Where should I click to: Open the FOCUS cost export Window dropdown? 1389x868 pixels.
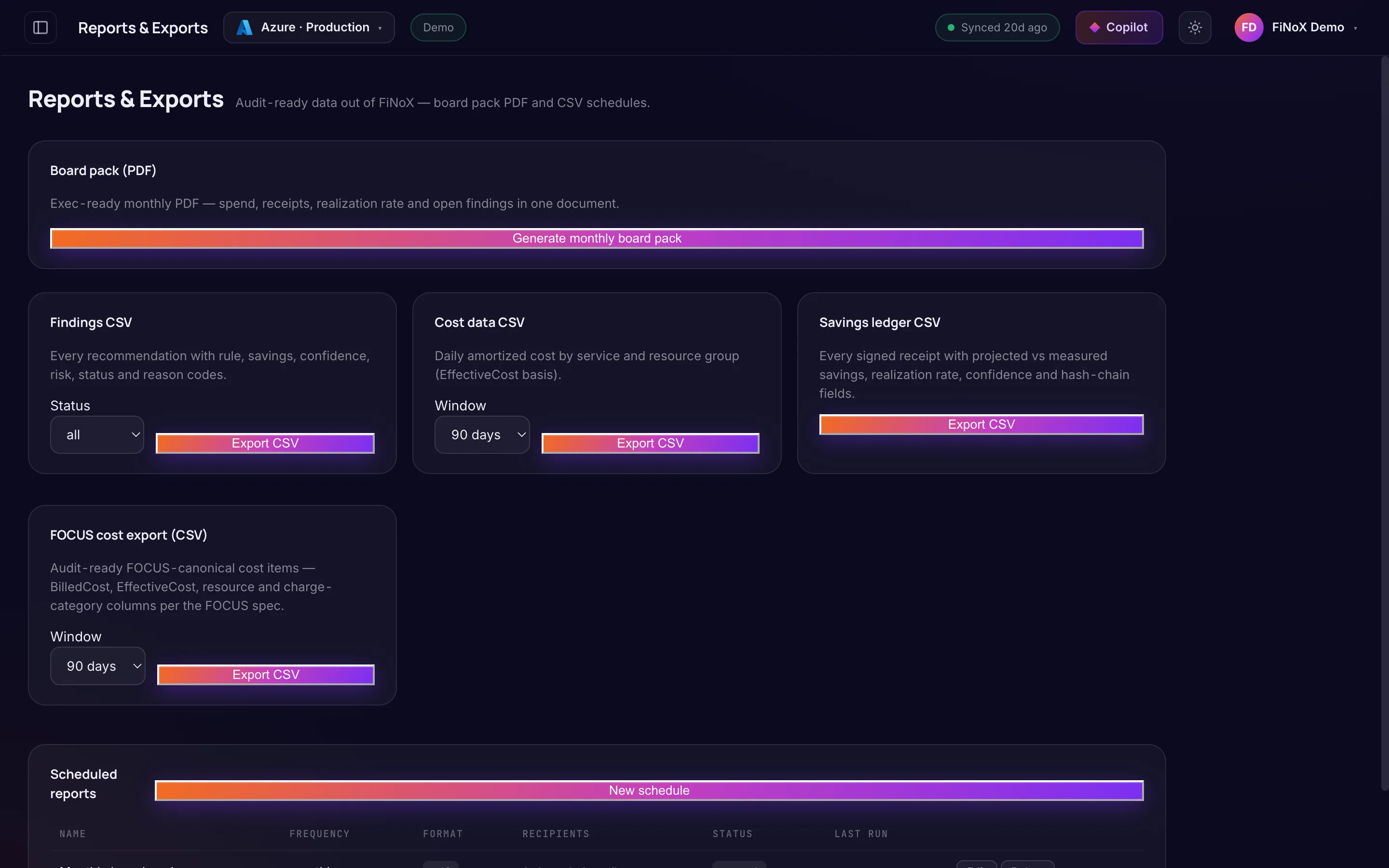click(x=97, y=666)
